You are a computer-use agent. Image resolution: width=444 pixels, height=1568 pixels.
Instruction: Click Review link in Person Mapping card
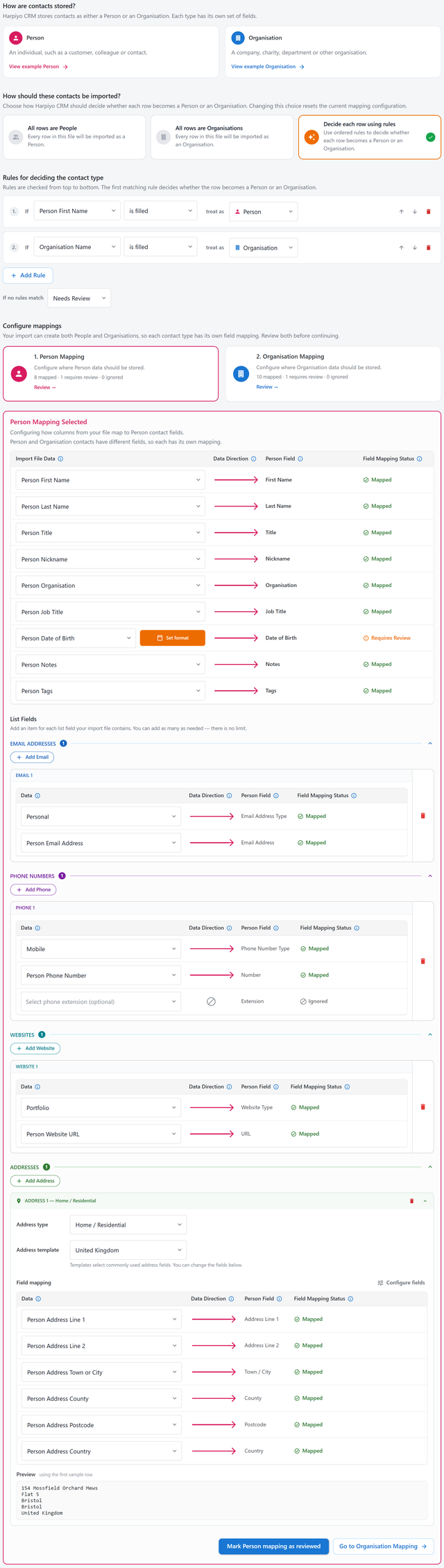click(45, 387)
